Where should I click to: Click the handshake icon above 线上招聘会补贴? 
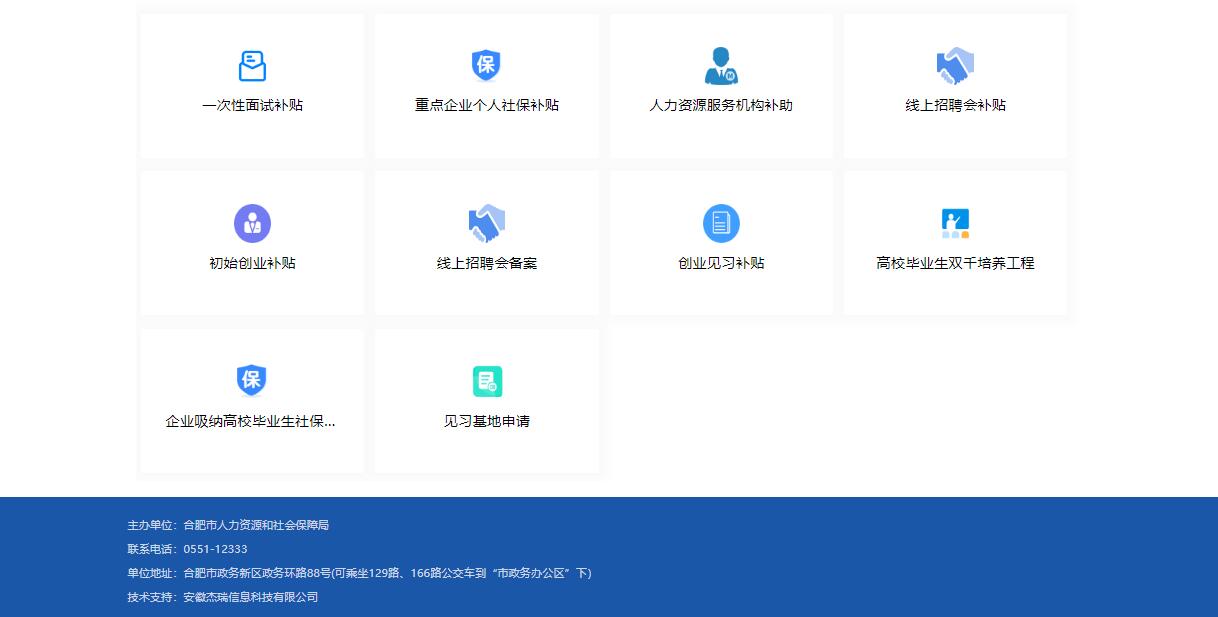[x=955, y=66]
